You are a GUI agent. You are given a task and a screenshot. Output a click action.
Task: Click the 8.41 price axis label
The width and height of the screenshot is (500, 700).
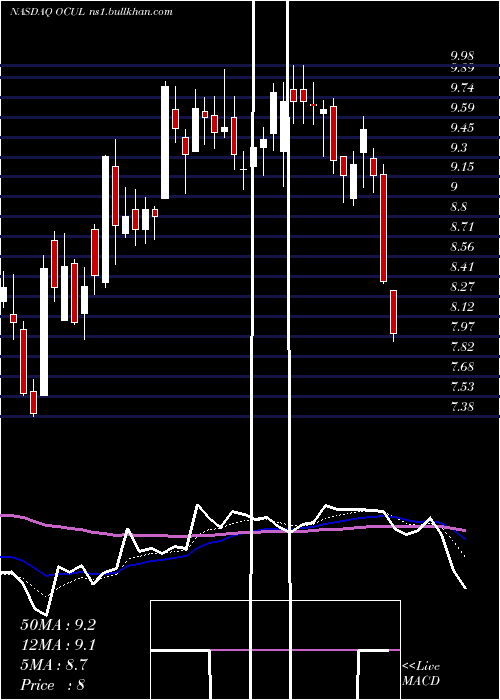pyautogui.click(x=462, y=267)
